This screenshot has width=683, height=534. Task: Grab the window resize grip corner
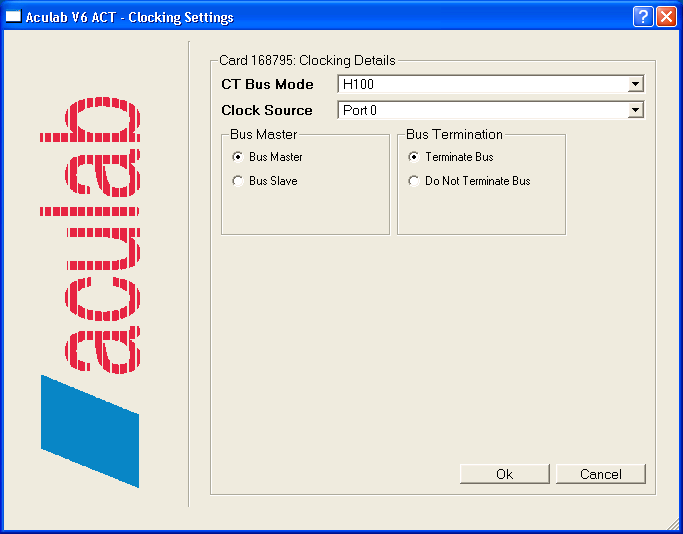coord(672,523)
